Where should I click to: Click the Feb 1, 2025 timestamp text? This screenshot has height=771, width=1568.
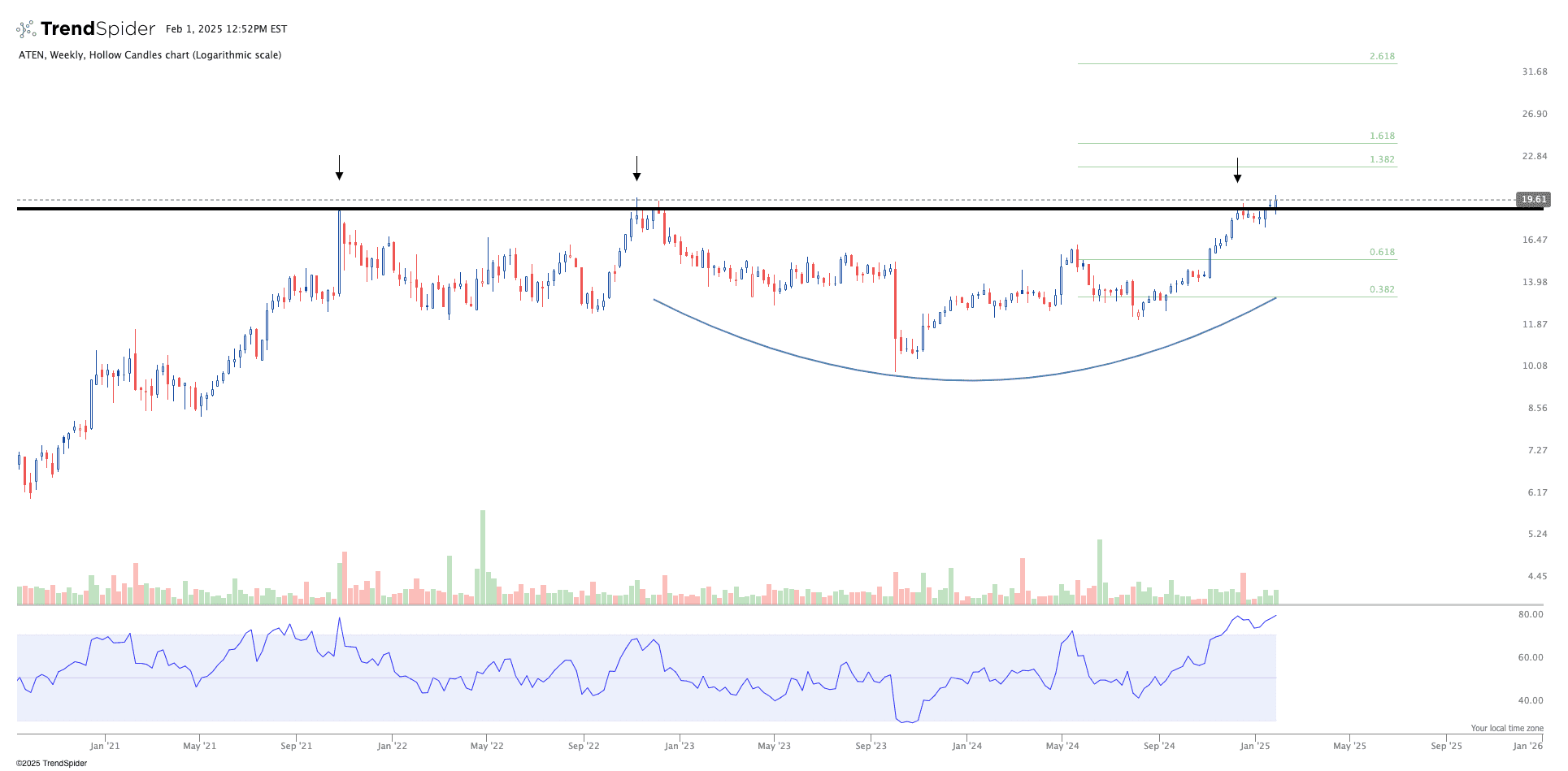(226, 29)
